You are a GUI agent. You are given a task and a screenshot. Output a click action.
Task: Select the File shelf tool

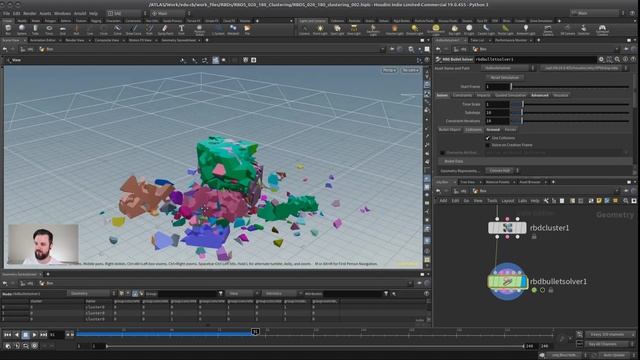[x=247, y=29]
